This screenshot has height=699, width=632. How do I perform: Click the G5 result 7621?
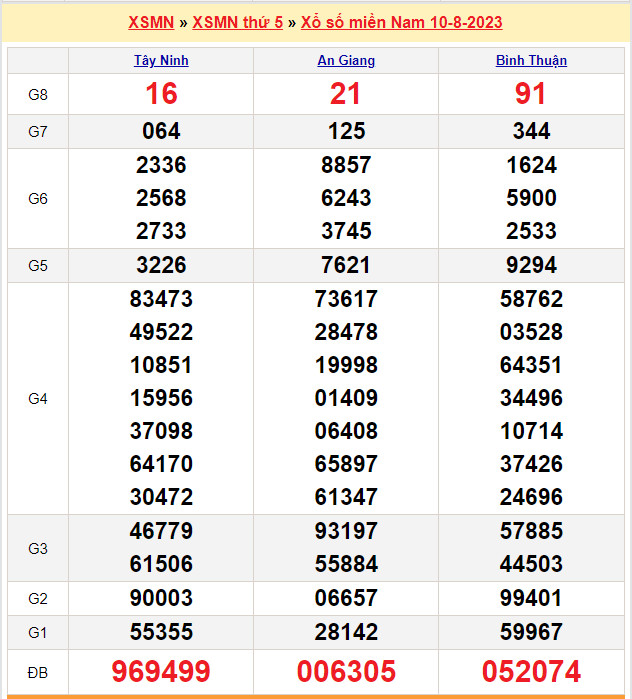point(346,265)
